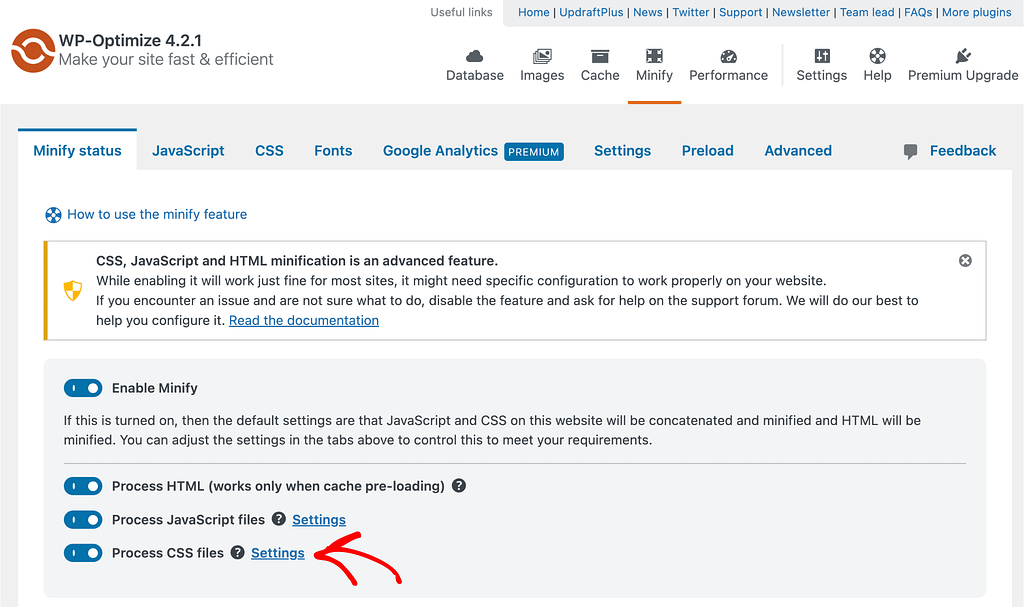Open the Settings sub-tab under Minify
This screenshot has width=1024, height=607.
pyautogui.click(x=622, y=150)
